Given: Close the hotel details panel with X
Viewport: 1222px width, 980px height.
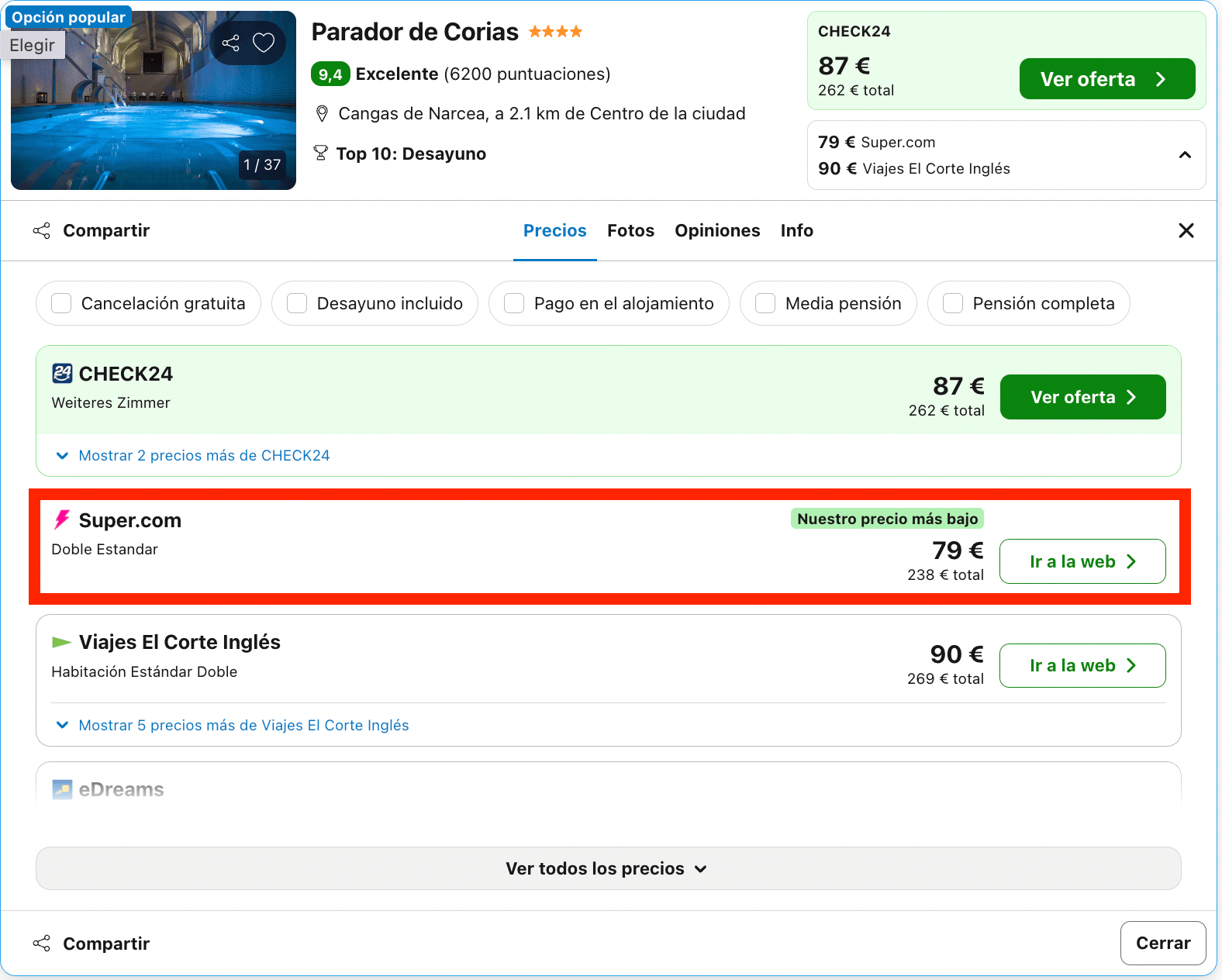Looking at the screenshot, I should [x=1186, y=230].
